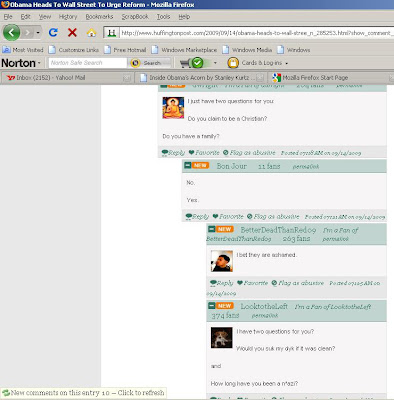
Task: Close the Inside Obama's Acorn tab
Action: click(x=260, y=78)
